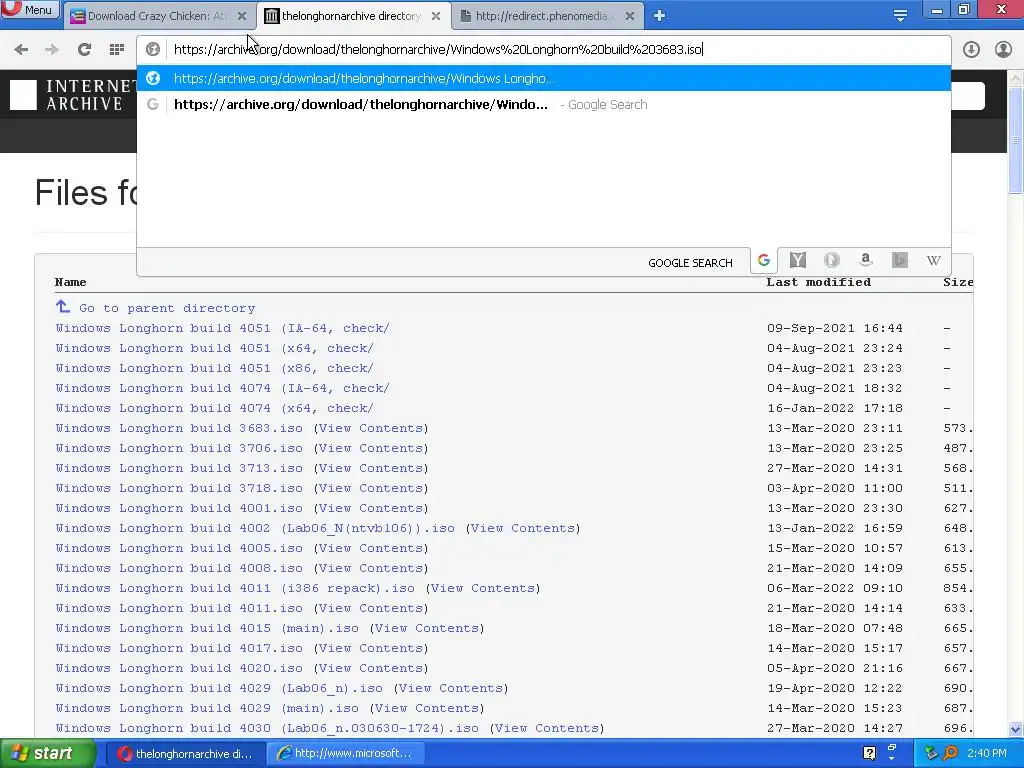Click the 2:40 PM clock

tap(987, 754)
